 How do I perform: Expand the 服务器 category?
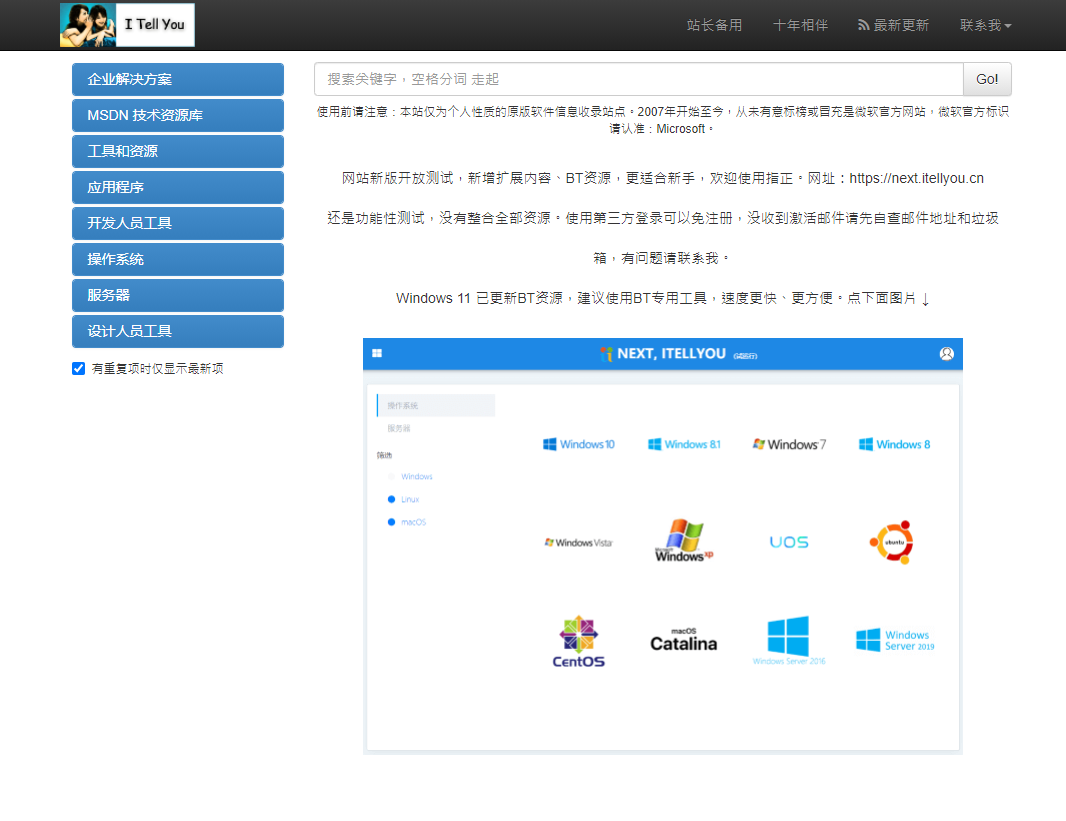click(178, 296)
